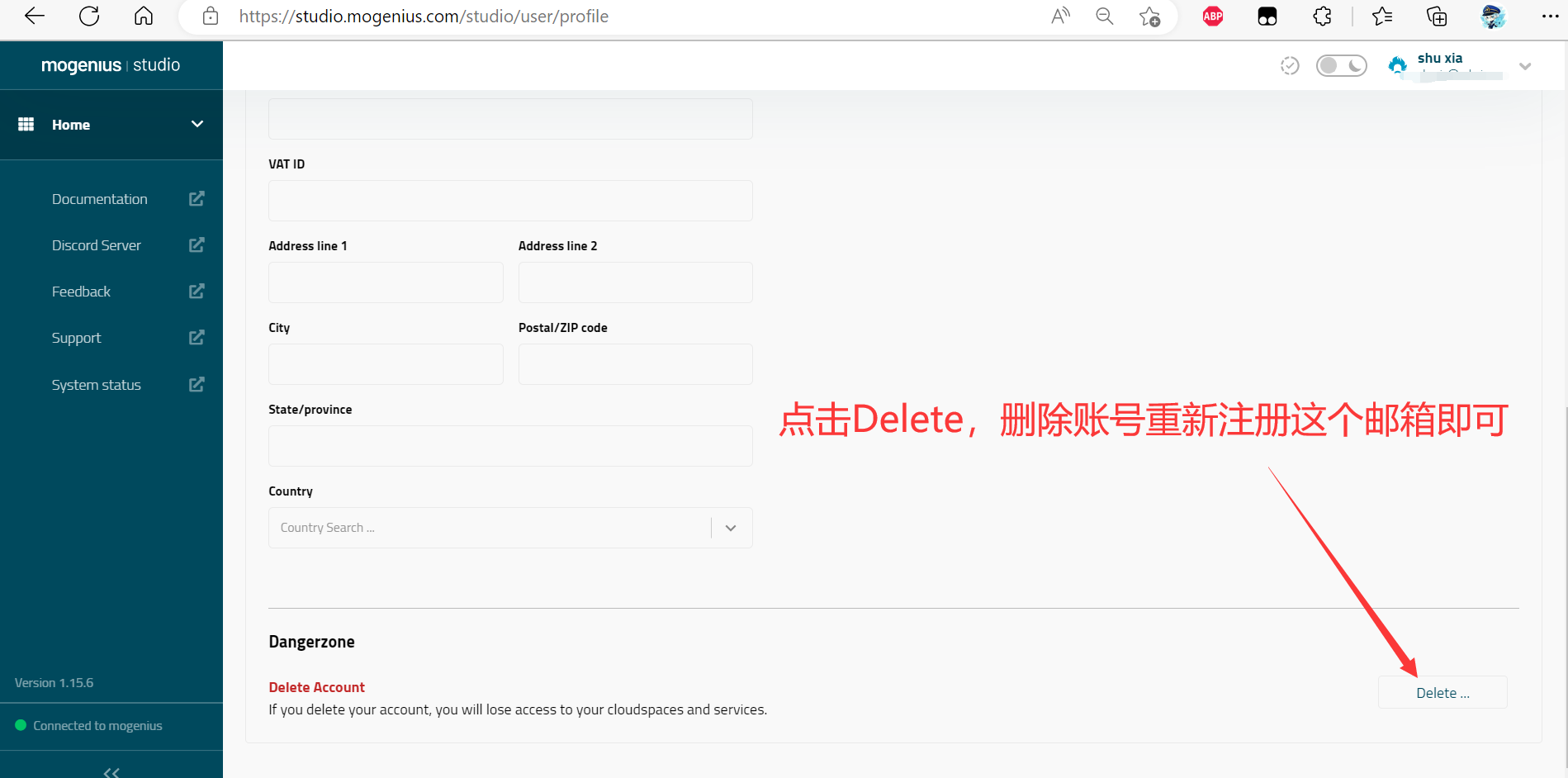Click the Feedback external link icon
This screenshot has height=778, width=1568.
(197, 292)
